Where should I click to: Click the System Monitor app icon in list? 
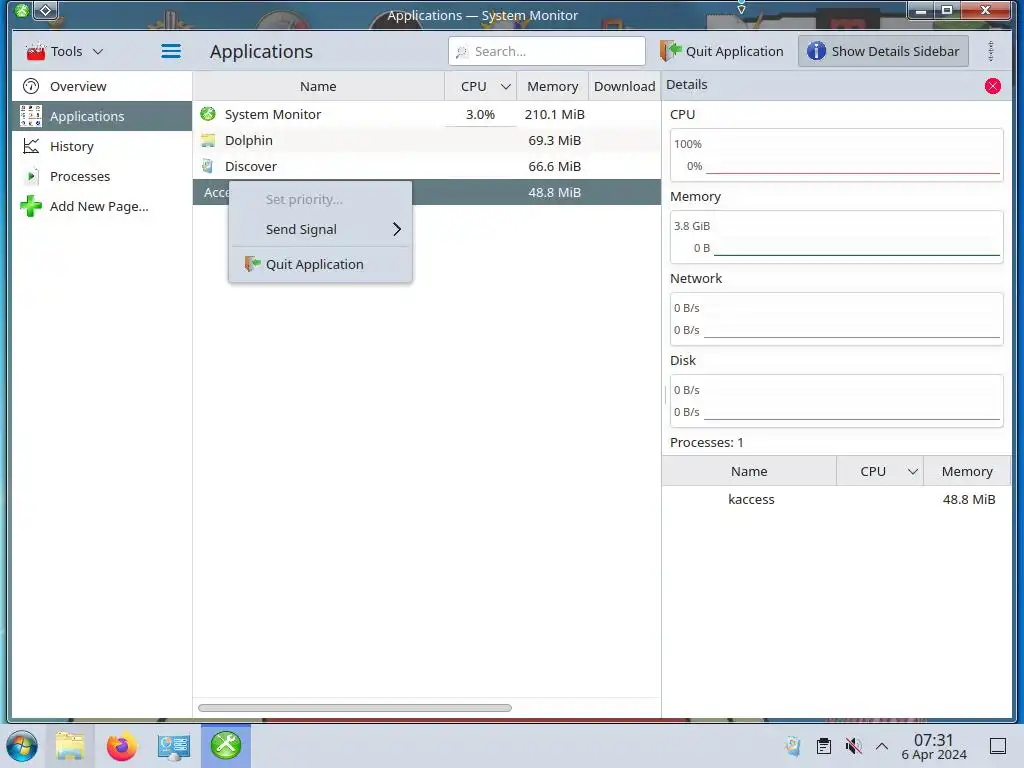tap(208, 114)
